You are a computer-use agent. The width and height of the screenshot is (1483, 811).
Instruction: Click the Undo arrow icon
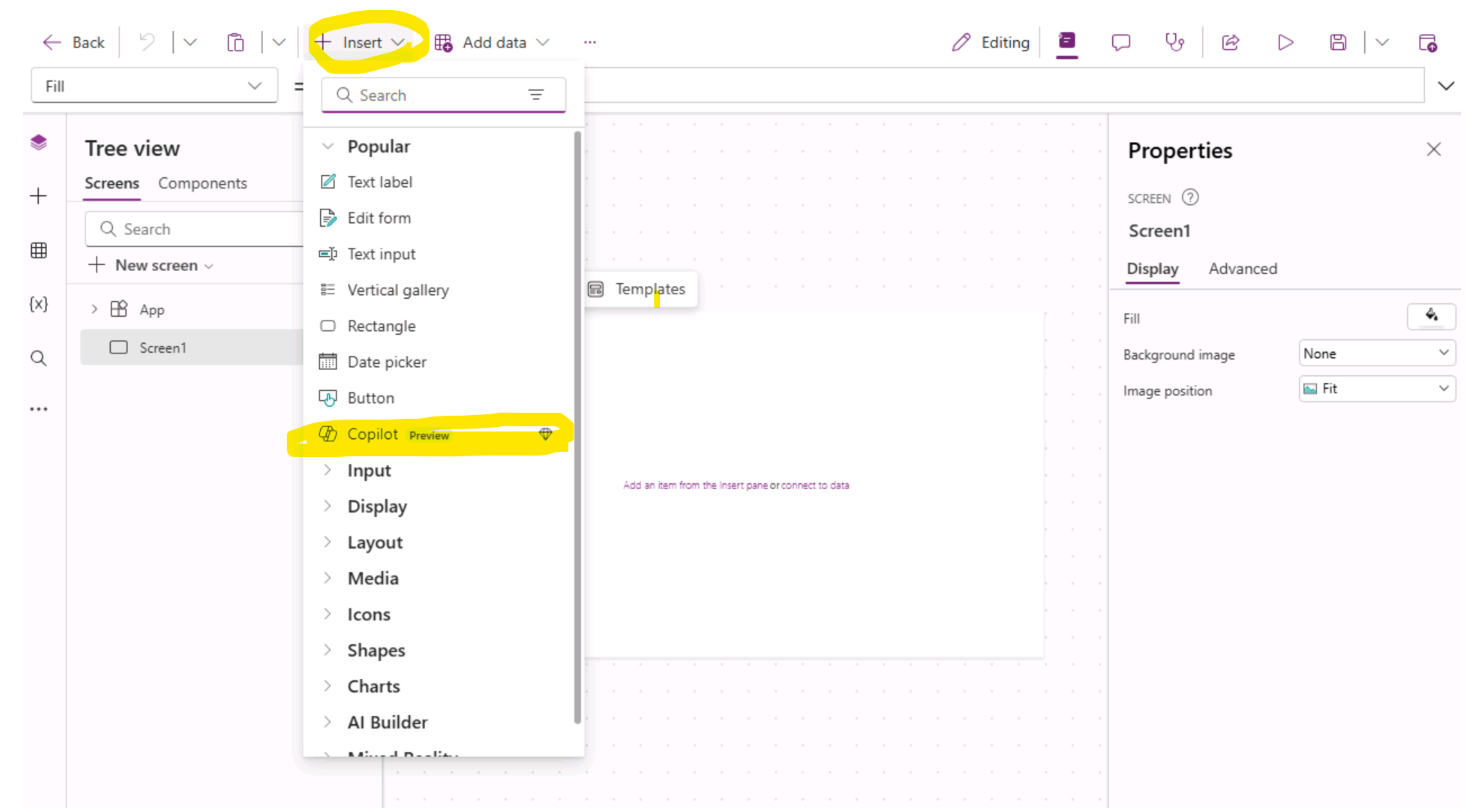coord(147,42)
